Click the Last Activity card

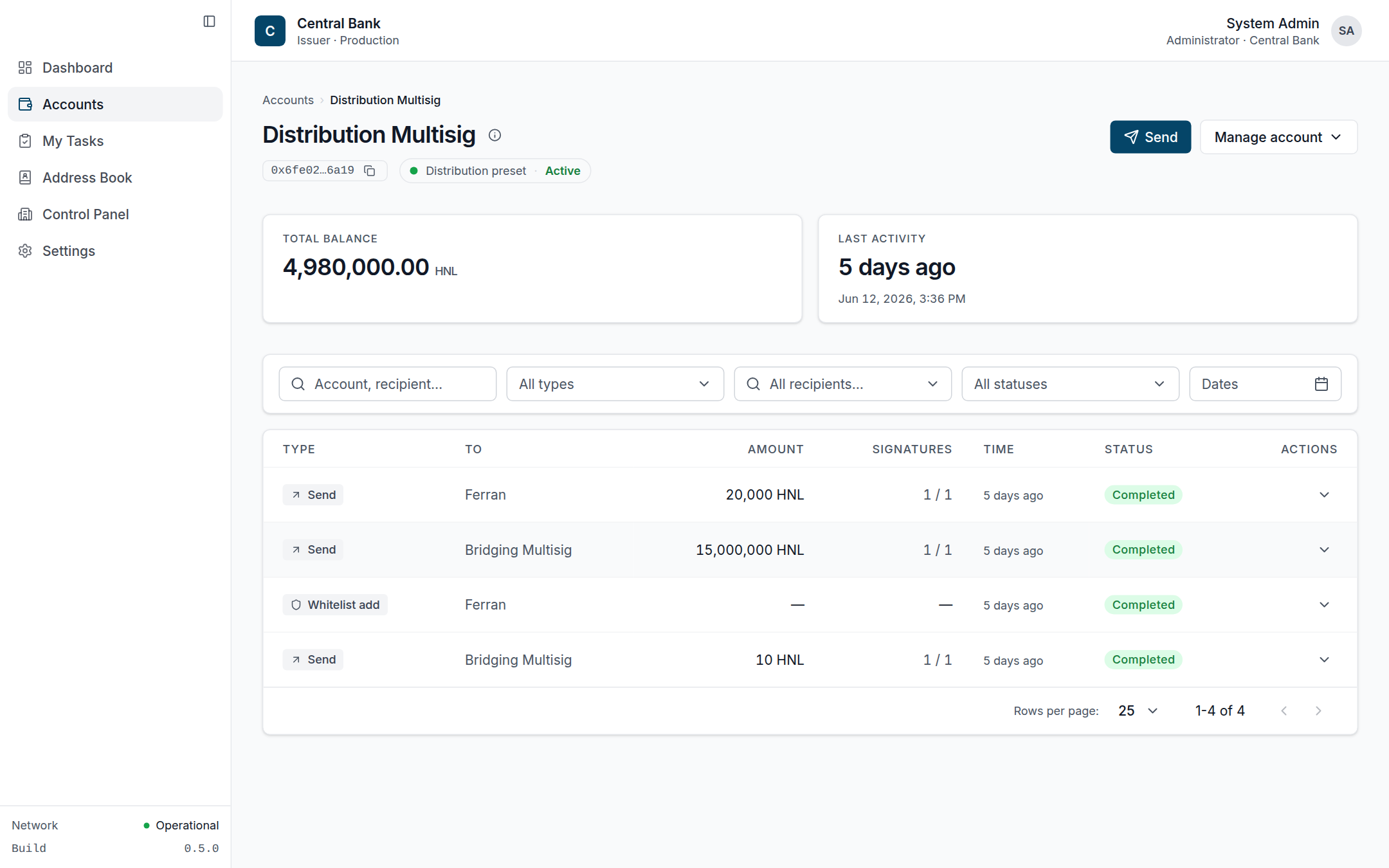point(1087,269)
